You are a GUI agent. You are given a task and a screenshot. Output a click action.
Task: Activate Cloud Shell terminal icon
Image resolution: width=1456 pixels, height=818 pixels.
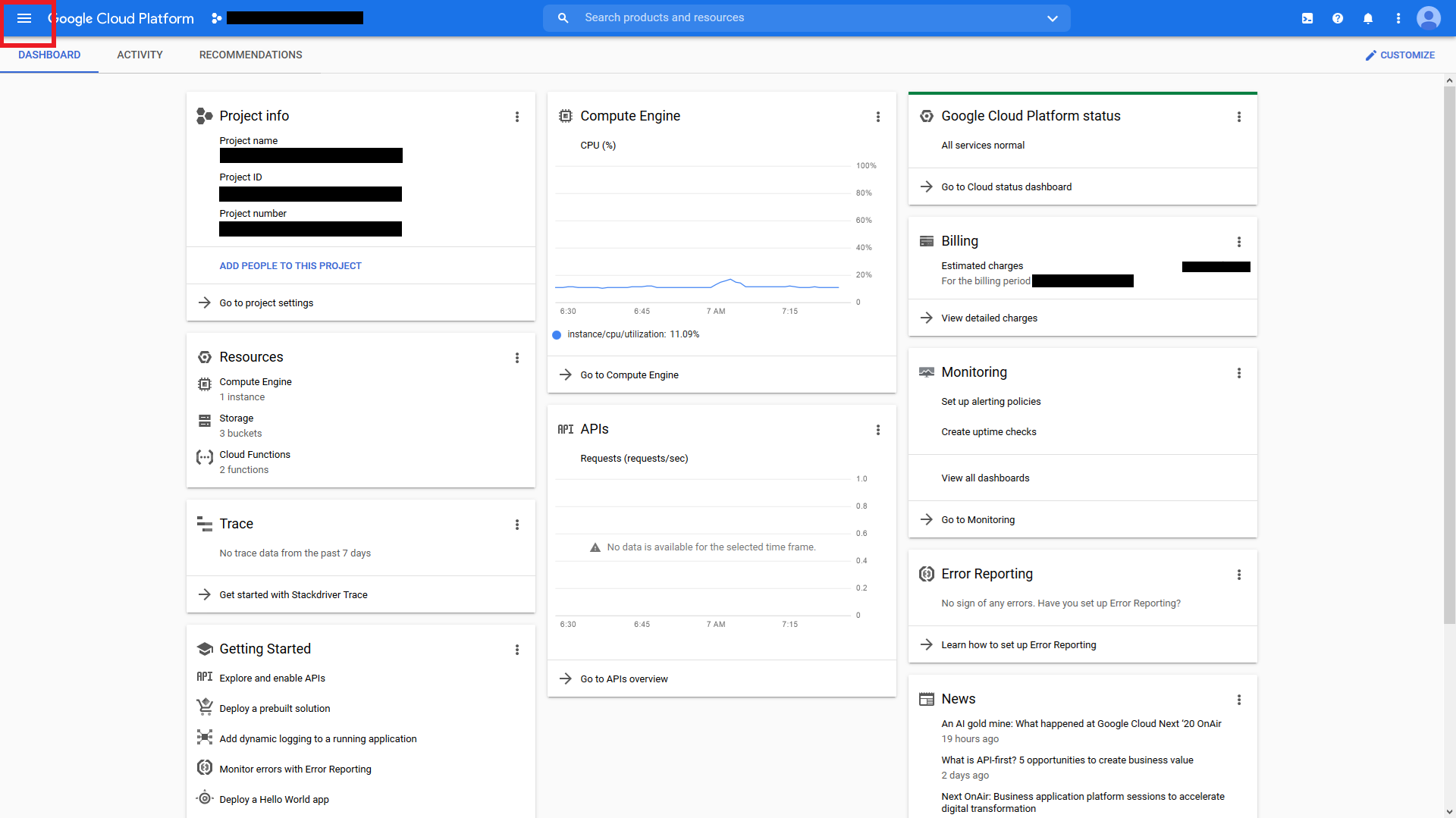1307,18
